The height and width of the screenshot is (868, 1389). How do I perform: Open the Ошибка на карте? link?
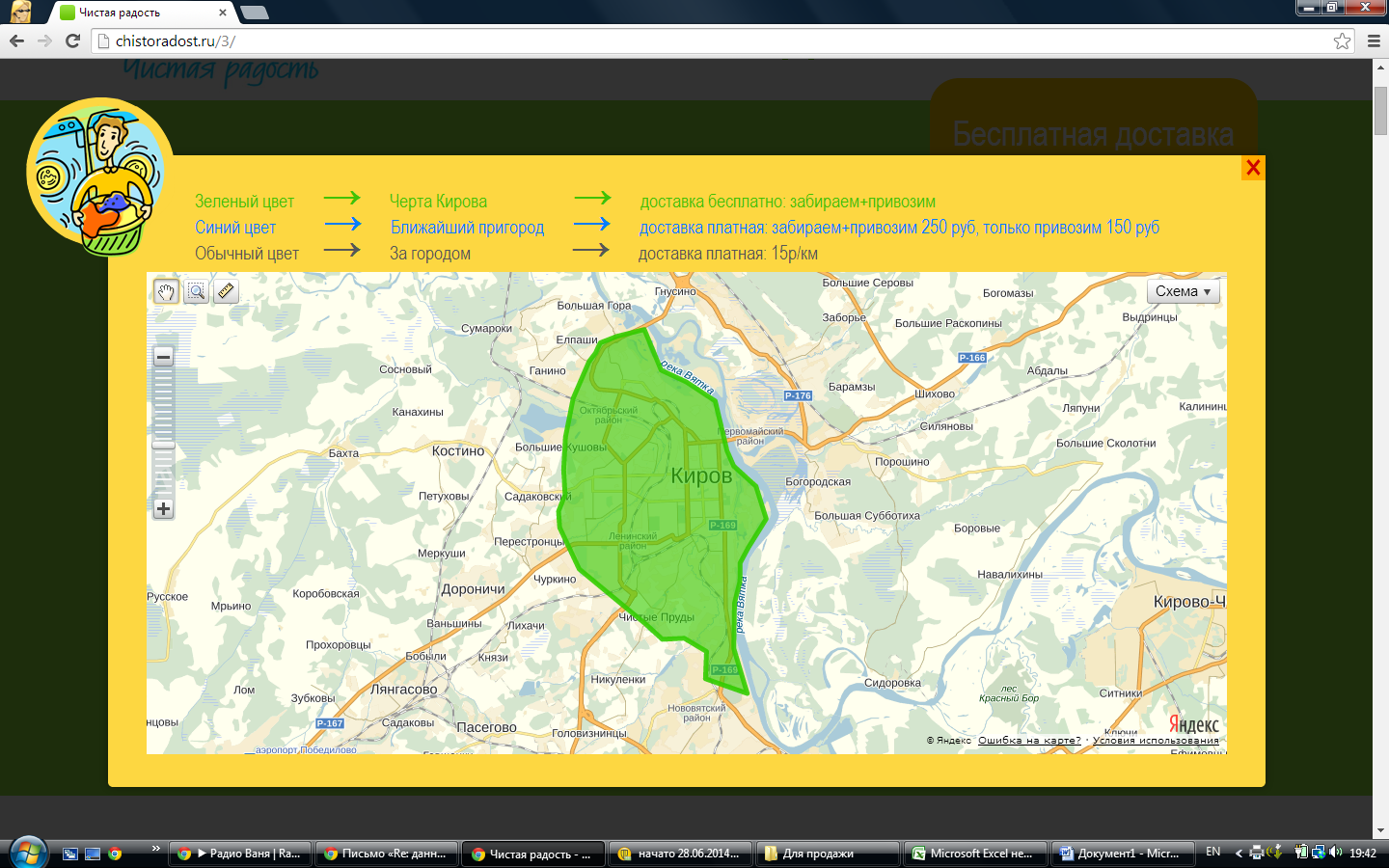point(1029,741)
